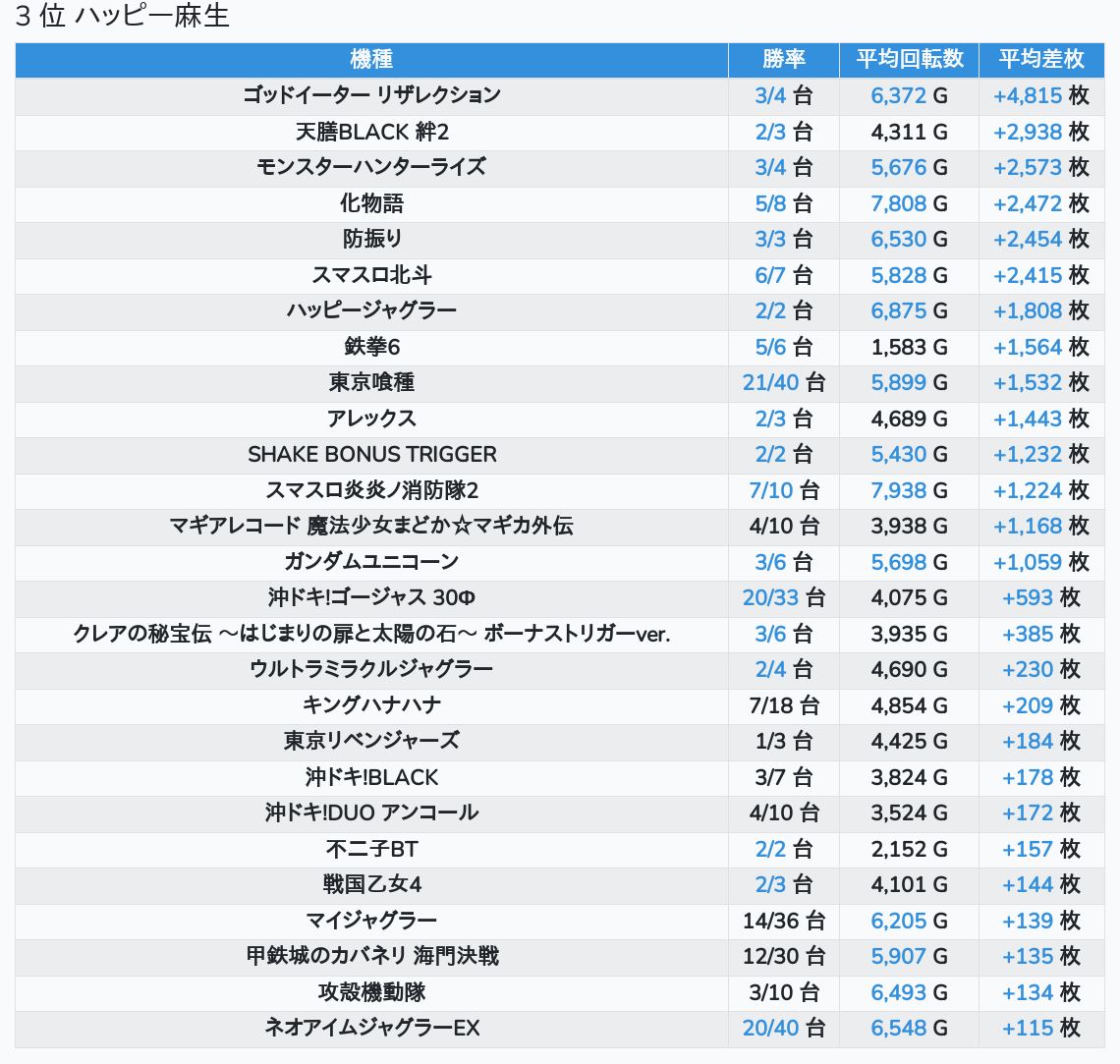
Task: Click the スマスロ北斗 row name
Action: click(x=371, y=275)
